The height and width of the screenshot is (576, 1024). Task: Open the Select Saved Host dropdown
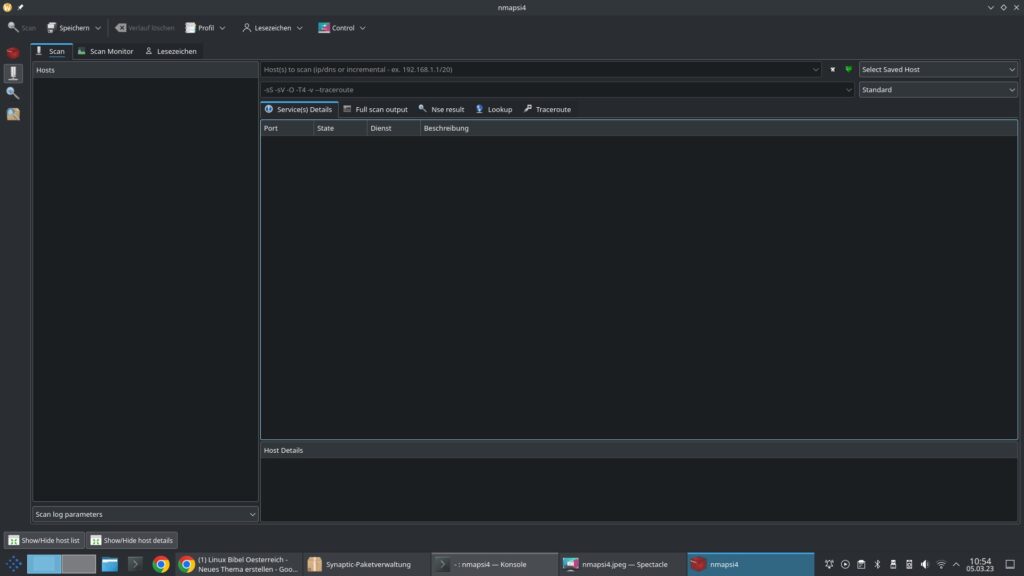click(938, 69)
